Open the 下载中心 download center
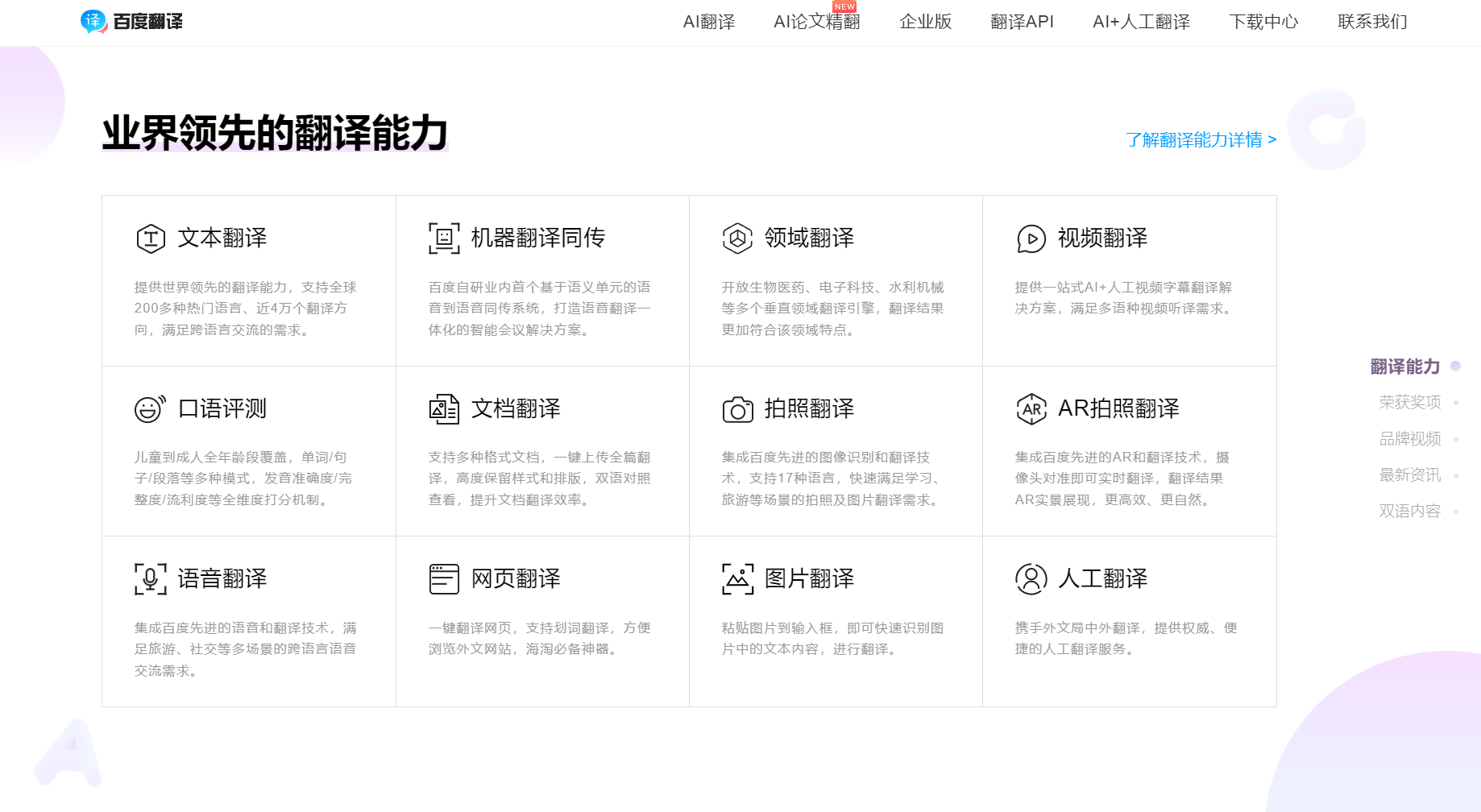Image resolution: width=1481 pixels, height=812 pixels. tap(1263, 22)
